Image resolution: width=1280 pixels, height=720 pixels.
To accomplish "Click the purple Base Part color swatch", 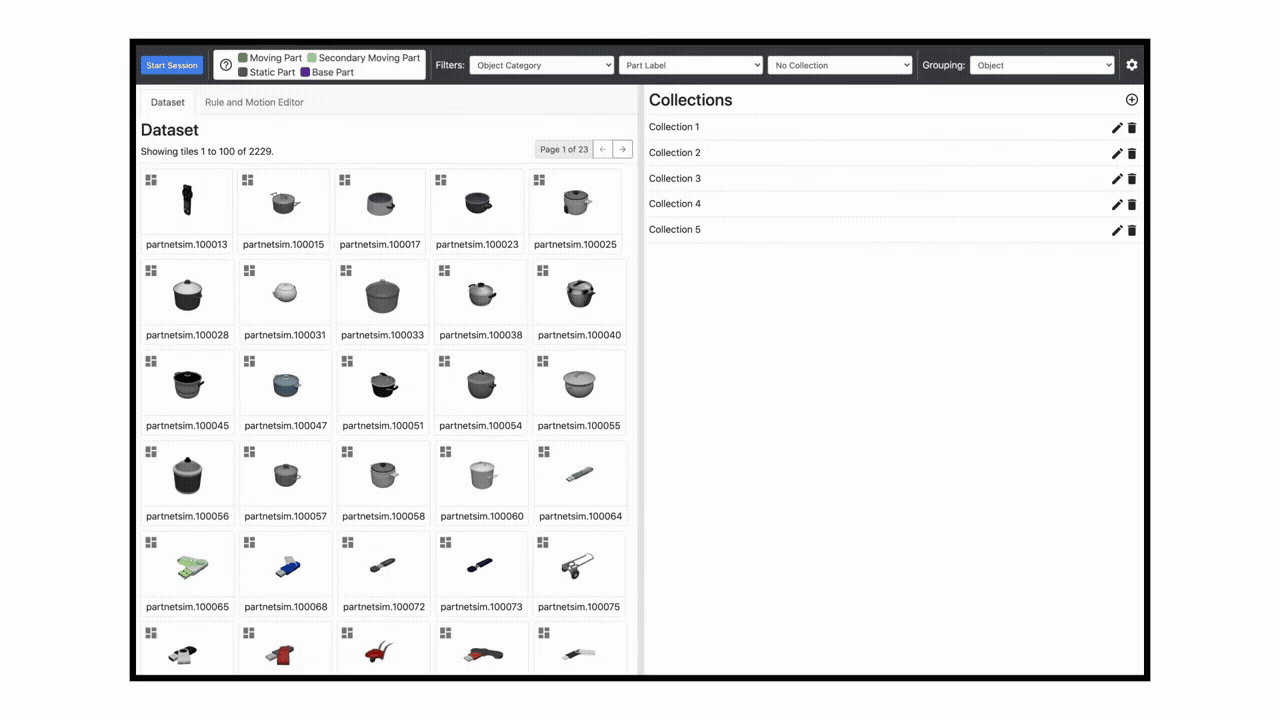I will coord(305,73).
